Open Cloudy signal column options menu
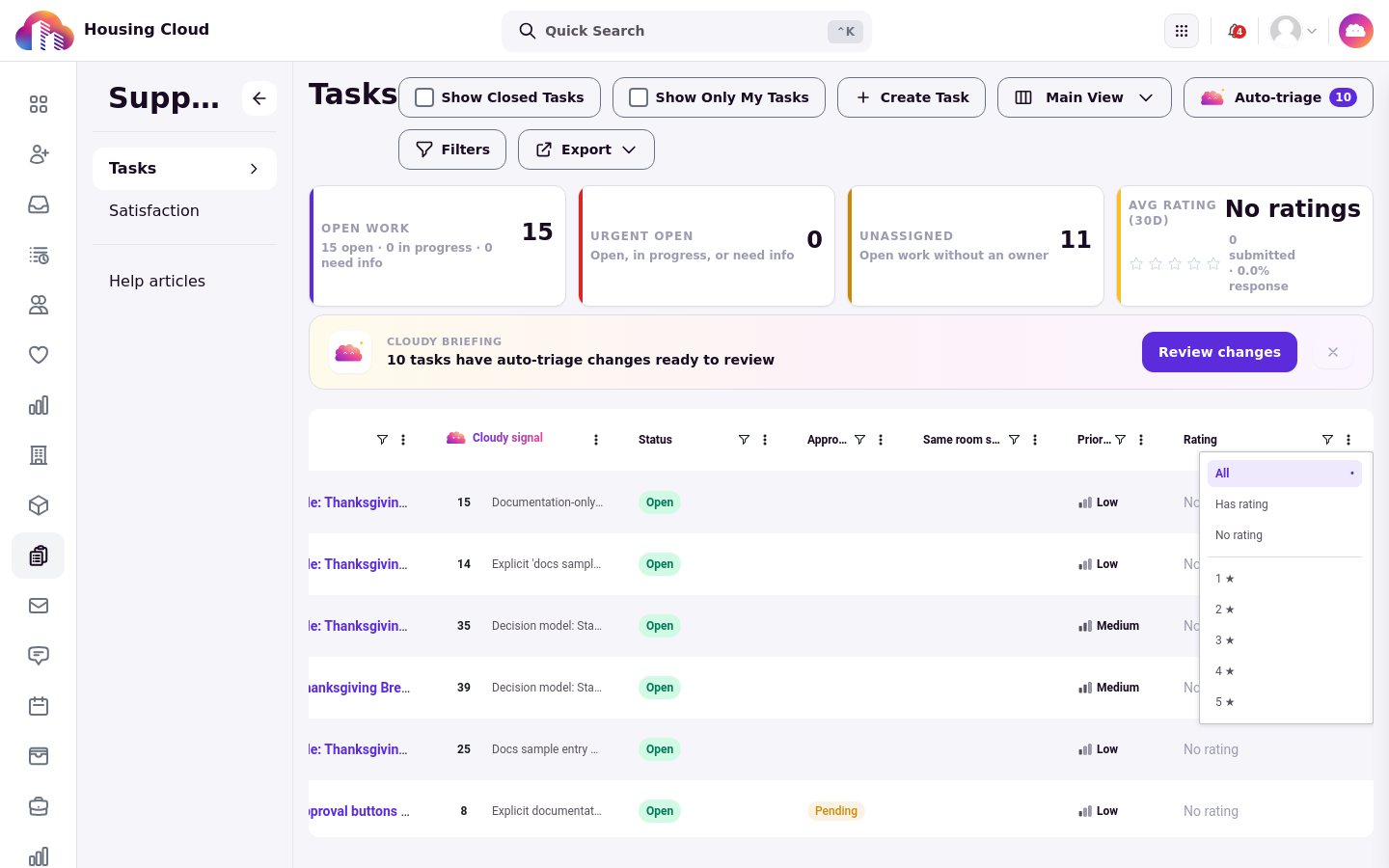The image size is (1389, 868). tap(596, 440)
